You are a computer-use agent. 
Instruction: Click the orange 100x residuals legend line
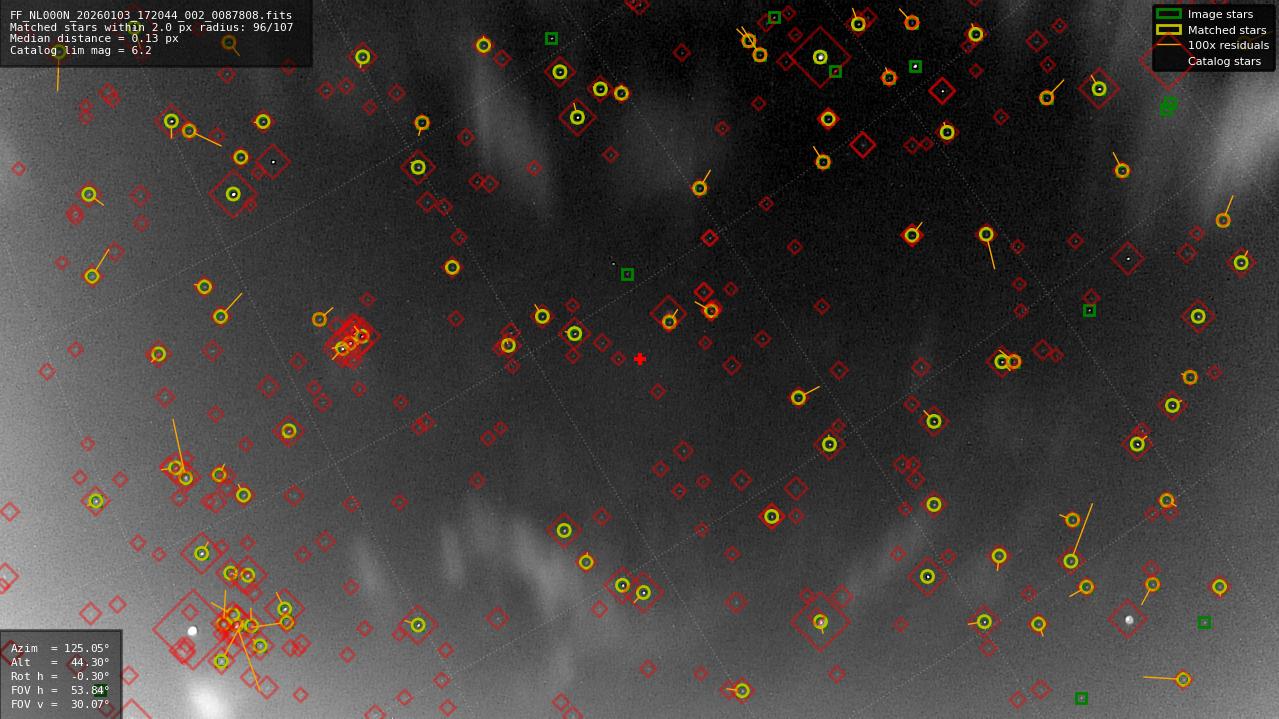pos(1168,45)
